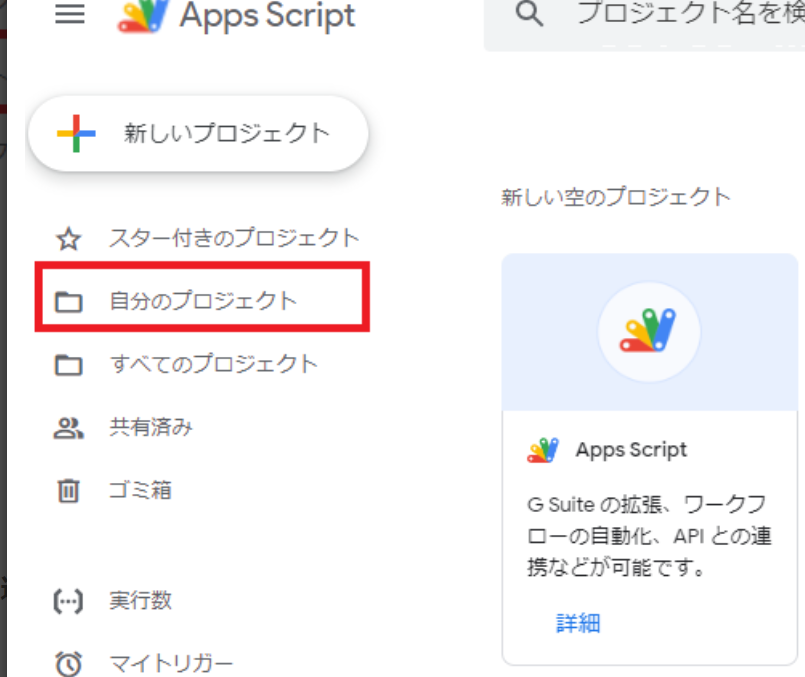805x677 pixels.
Task: Click the star icon for starred projects
Action: (69, 239)
